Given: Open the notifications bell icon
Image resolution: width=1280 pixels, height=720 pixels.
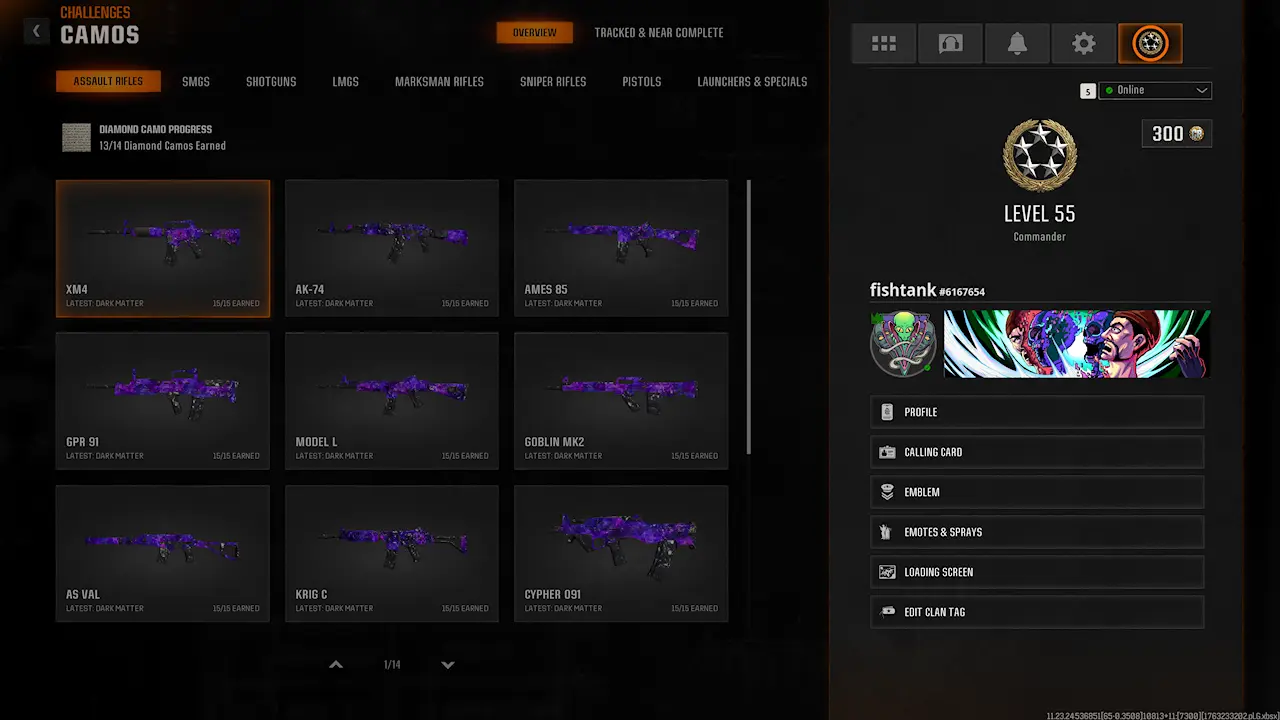Looking at the screenshot, I should tap(1017, 44).
